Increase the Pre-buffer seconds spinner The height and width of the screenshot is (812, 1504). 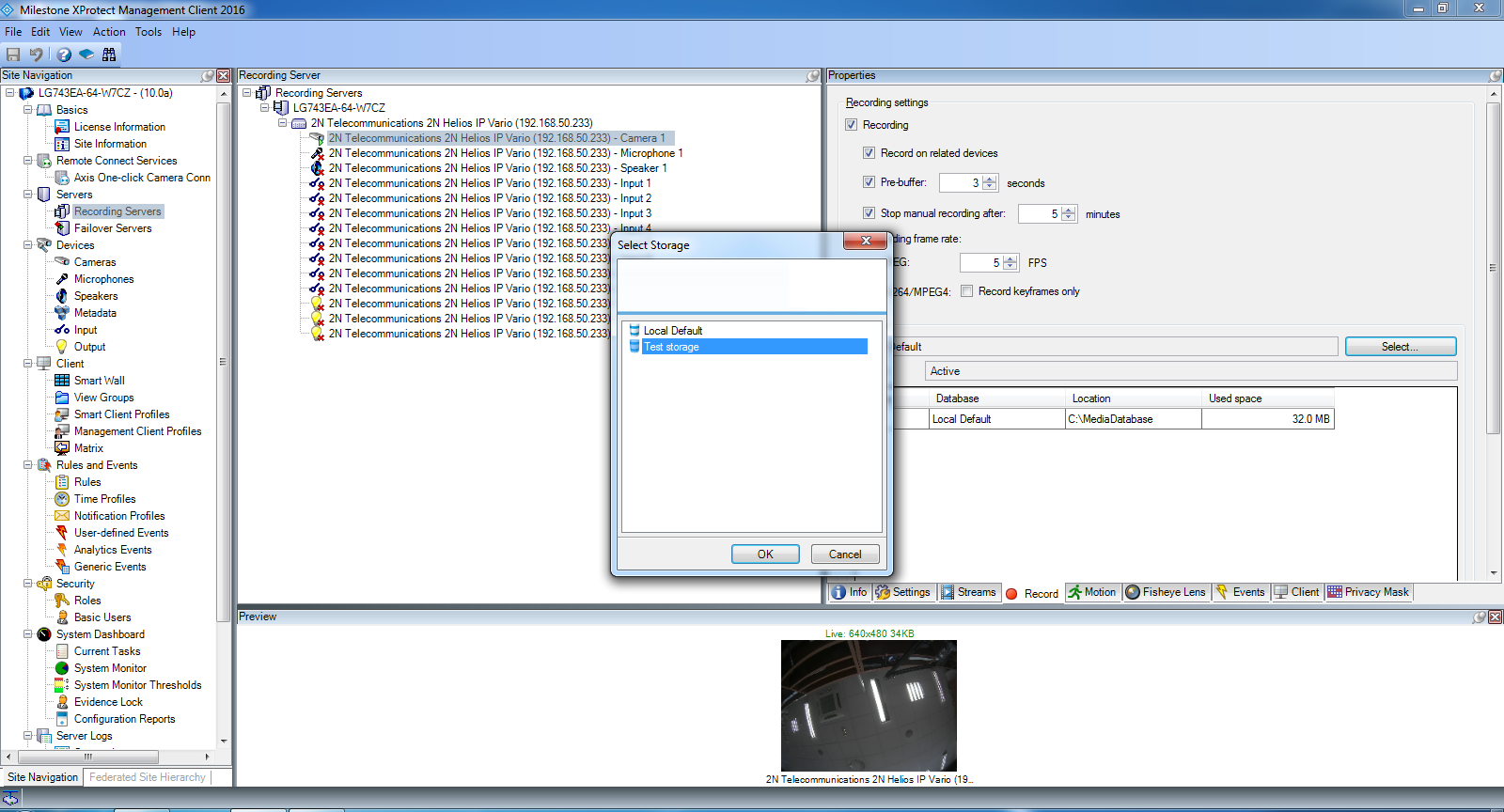tap(990, 180)
